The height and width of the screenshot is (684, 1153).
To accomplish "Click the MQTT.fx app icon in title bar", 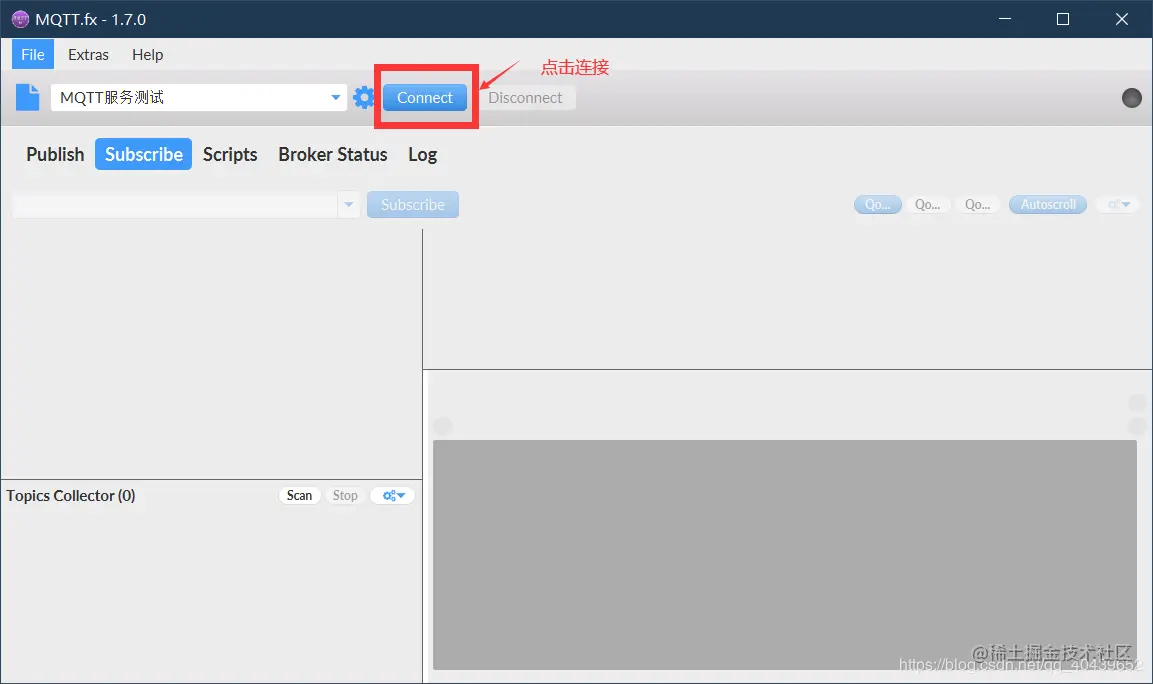I will click(21, 19).
